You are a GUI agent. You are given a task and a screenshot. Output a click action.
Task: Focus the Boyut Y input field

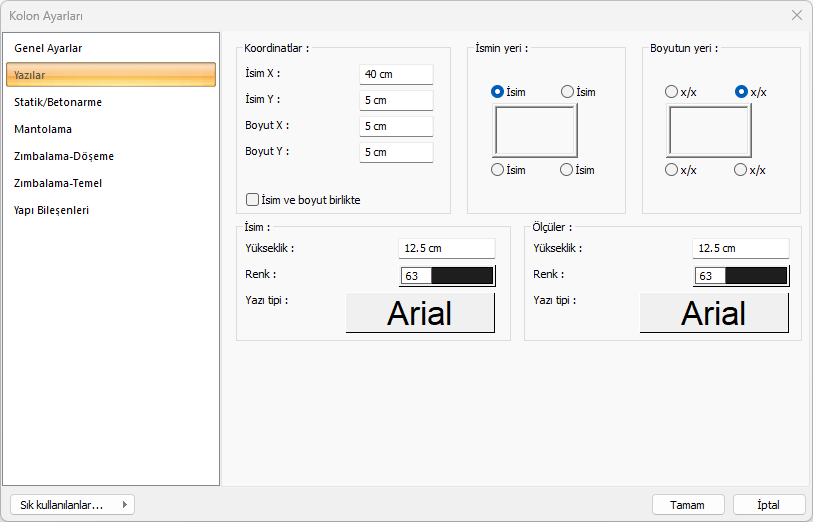[396, 153]
